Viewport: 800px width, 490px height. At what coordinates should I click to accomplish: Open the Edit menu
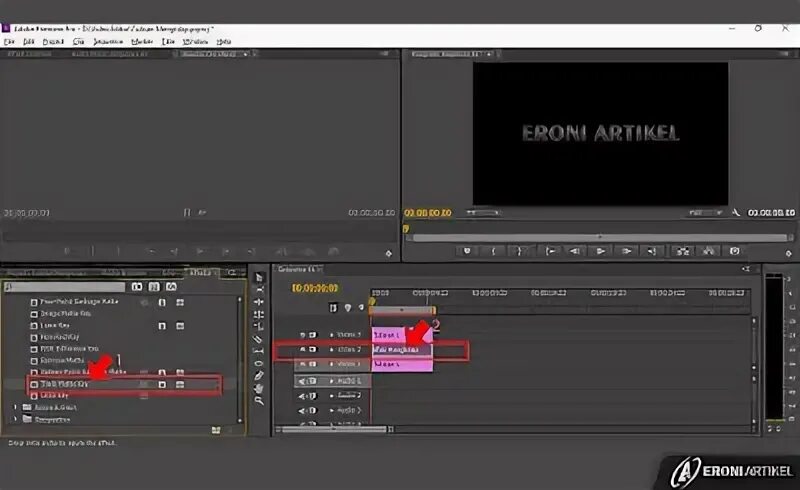click(x=29, y=41)
